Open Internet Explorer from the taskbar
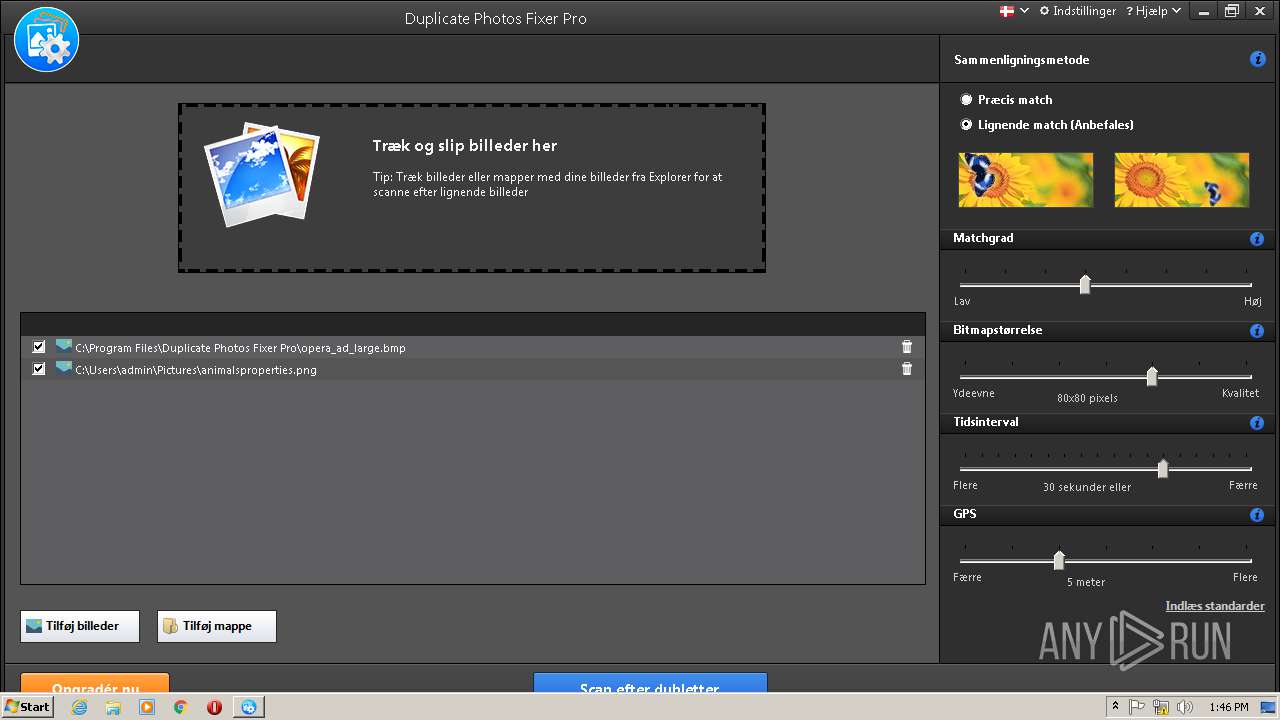1280x720 pixels. pos(79,707)
